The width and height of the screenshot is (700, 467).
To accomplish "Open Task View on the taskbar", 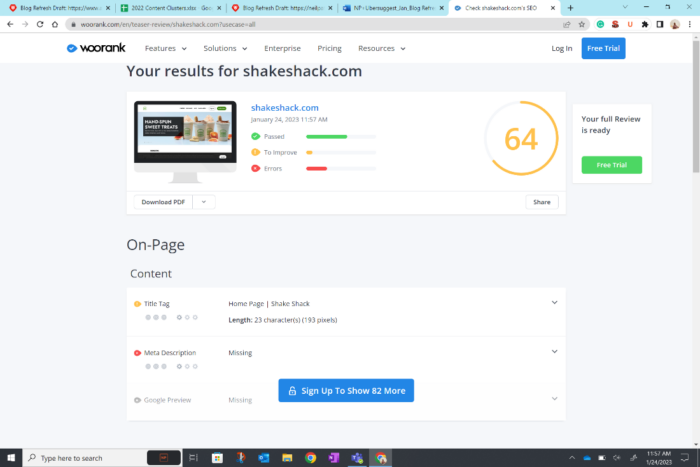I will 193,458.
